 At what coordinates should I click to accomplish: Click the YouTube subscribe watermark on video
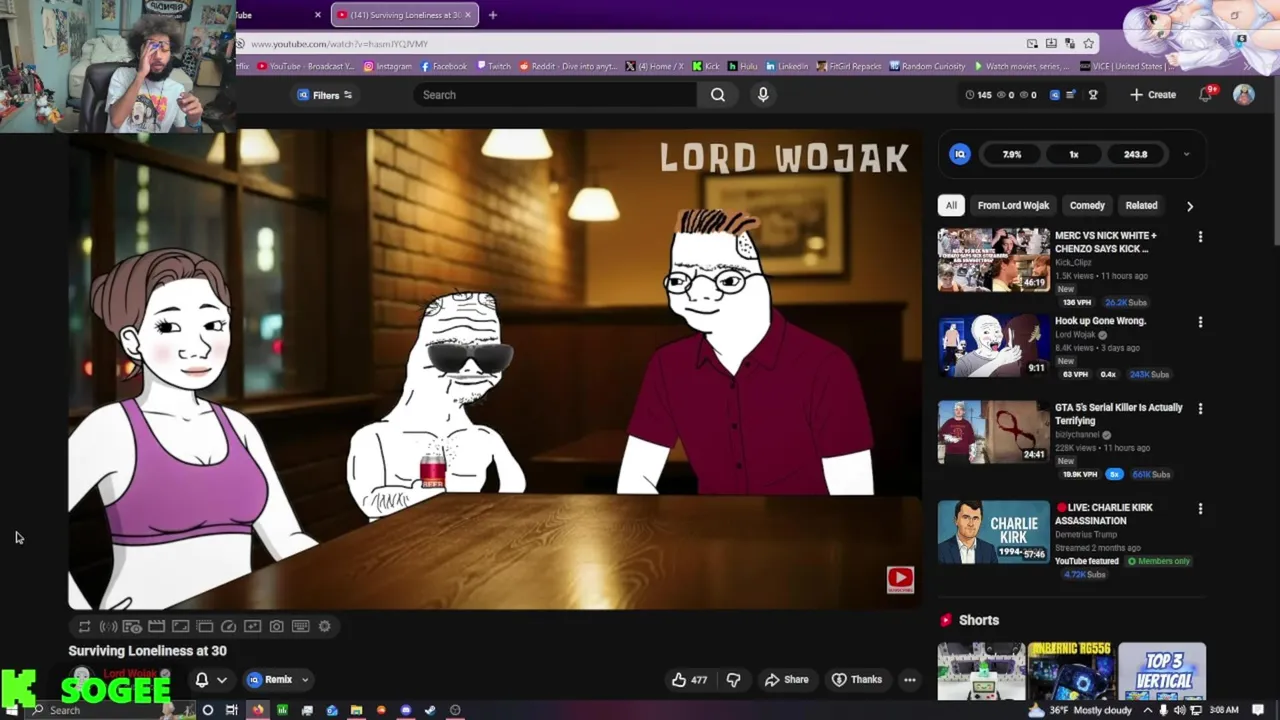point(900,579)
